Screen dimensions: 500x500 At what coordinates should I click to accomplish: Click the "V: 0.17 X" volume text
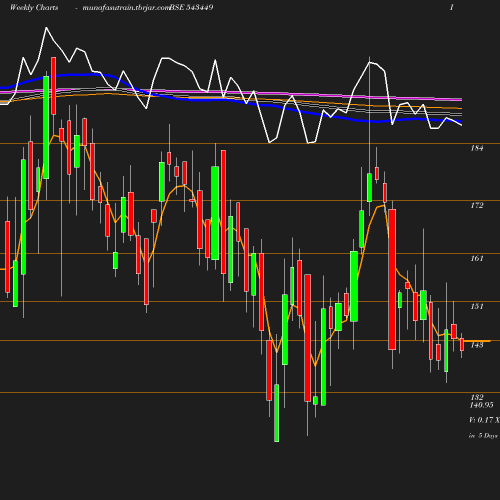pos(484,420)
